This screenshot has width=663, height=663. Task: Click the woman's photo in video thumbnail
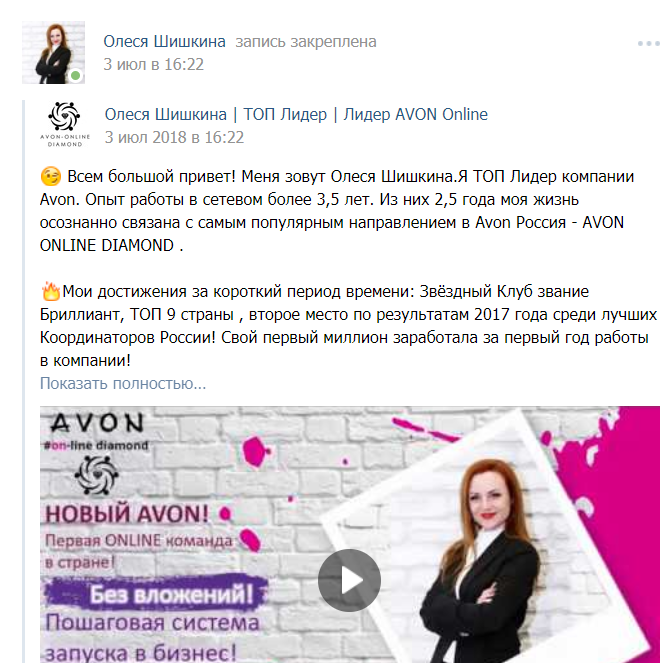[x=484, y=562]
